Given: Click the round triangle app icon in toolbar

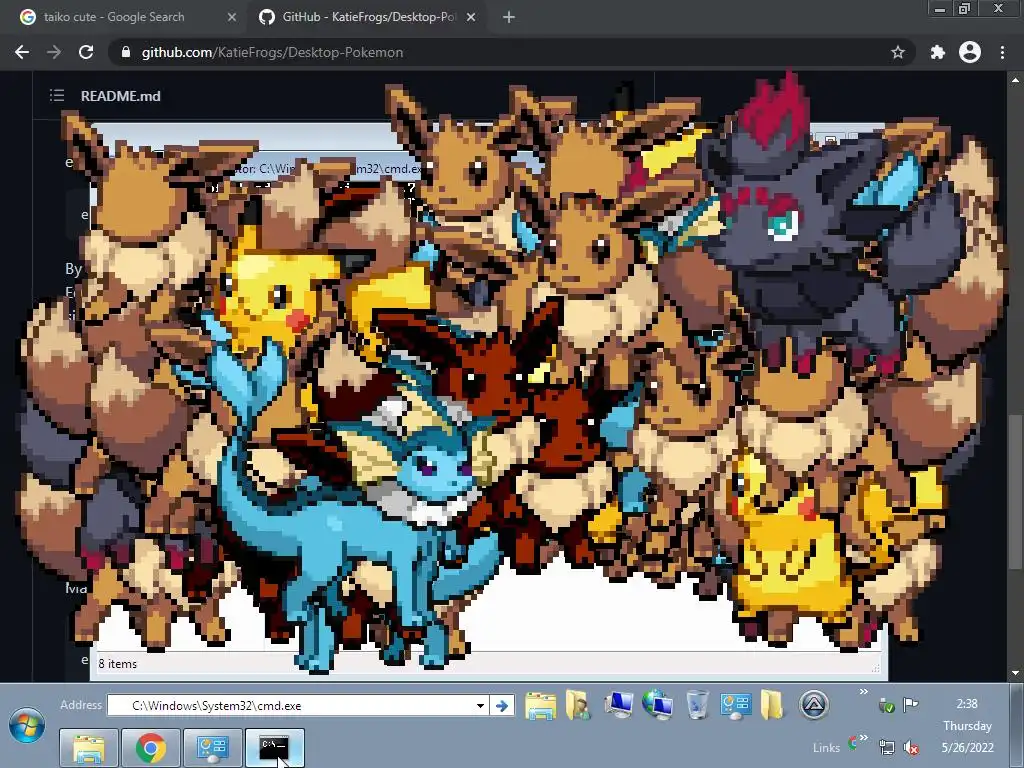Looking at the screenshot, I should (814, 705).
